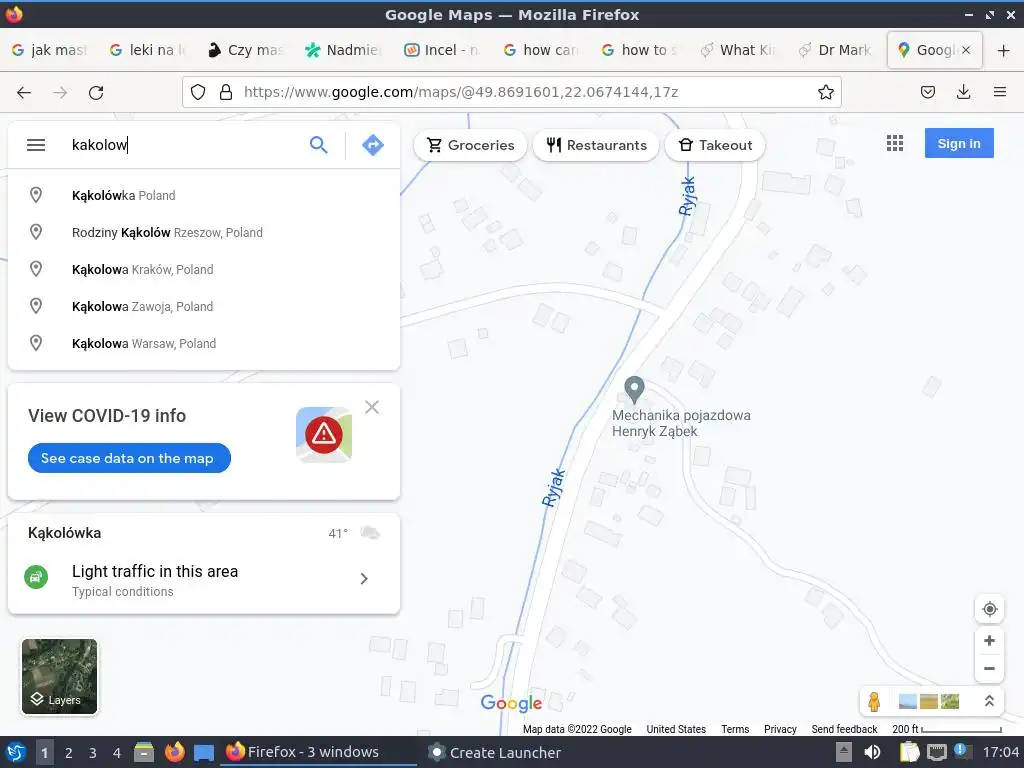This screenshot has height=768, width=1024.
Task: Bookmark this page with the star icon
Action: point(825,92)
